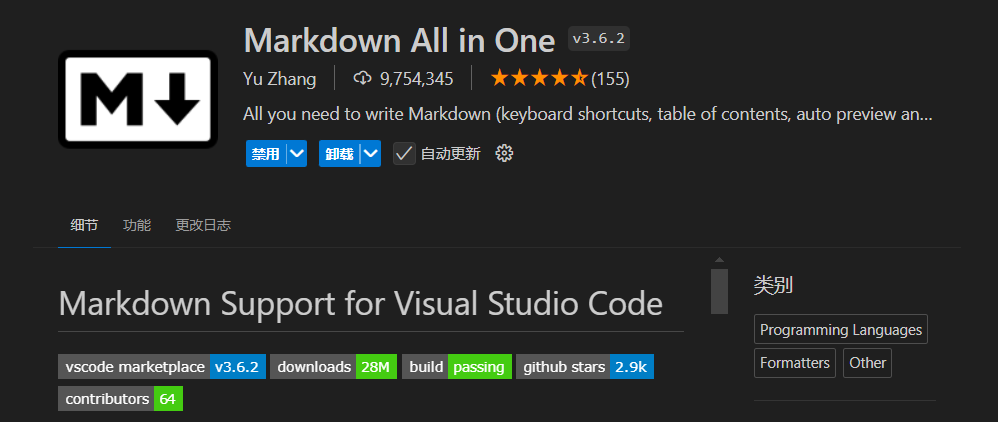Switch to the 更改日志 changelog tab
The height and width of the screenshot is (422, 998).
[x=203, y=225]
